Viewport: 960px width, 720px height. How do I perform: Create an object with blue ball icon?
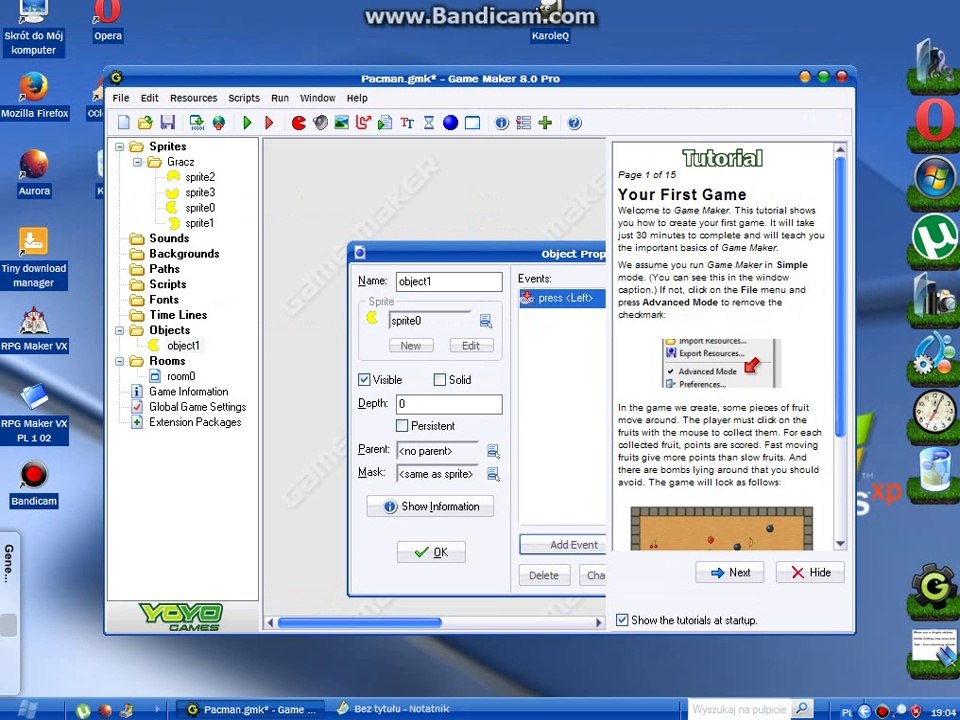point(451,122)
